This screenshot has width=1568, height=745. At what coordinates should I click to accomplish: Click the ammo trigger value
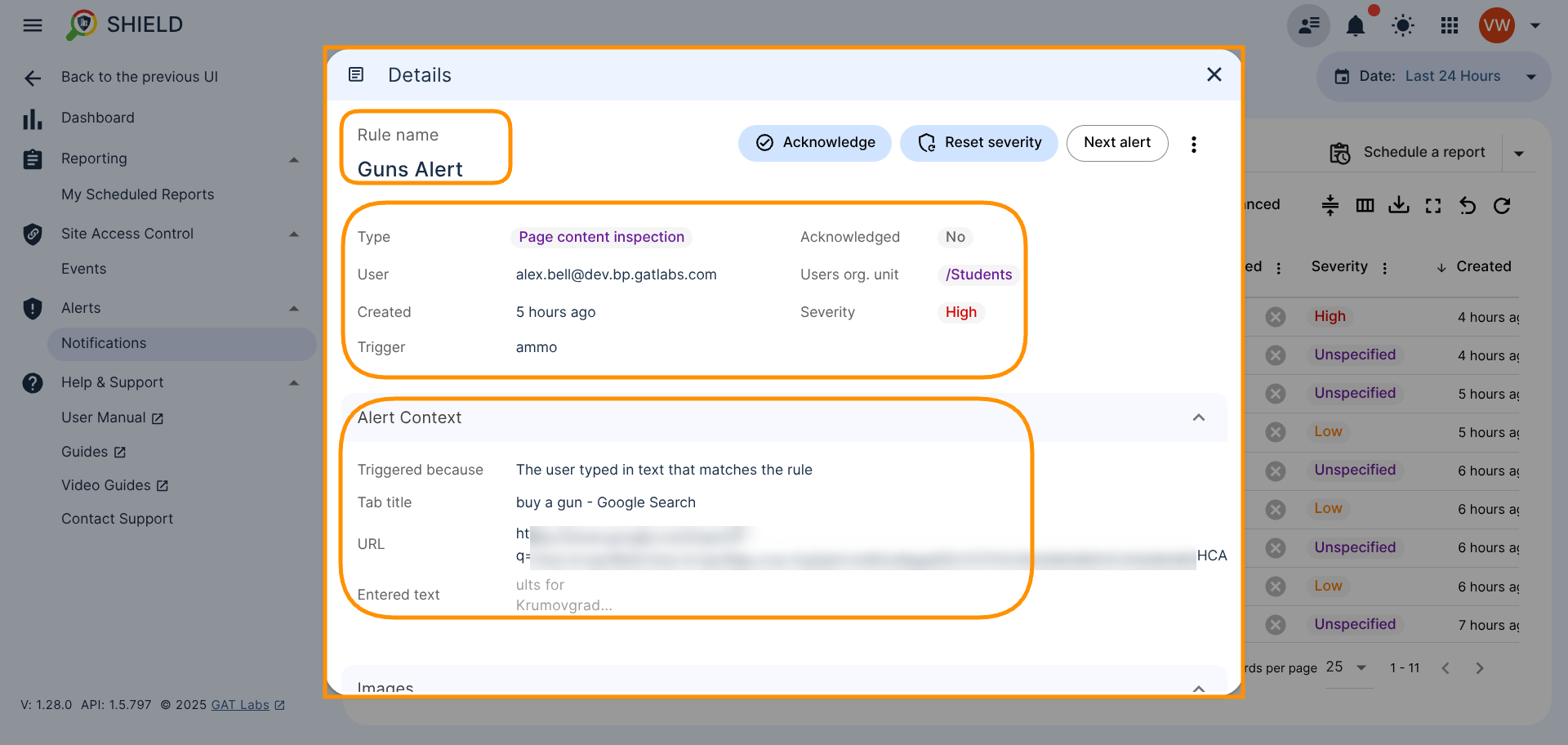tap(537, 347)
